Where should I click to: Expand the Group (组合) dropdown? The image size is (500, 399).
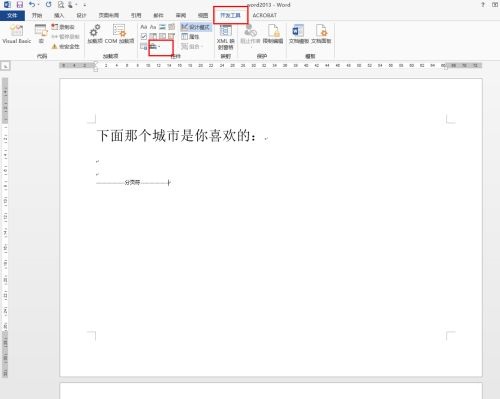click(x=192, y=46)
